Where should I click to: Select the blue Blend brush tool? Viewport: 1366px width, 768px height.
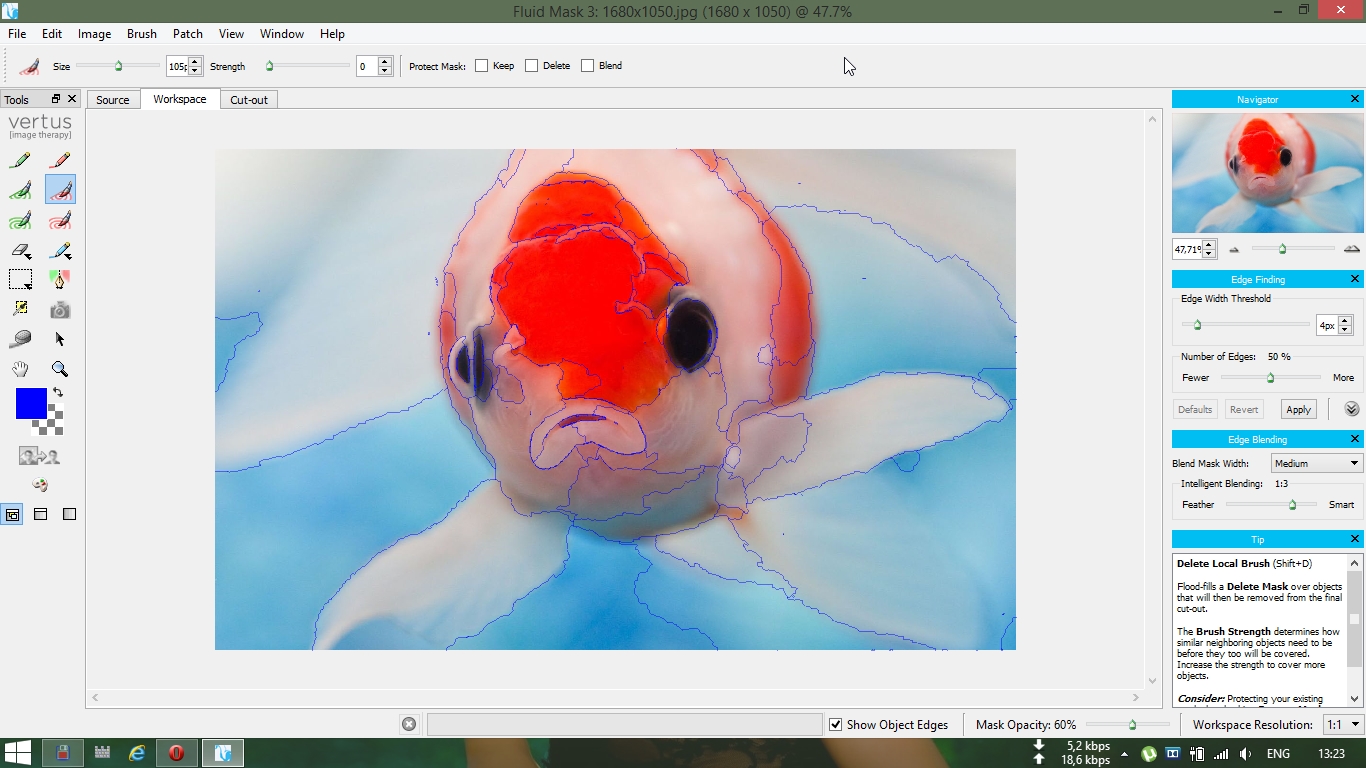pyautogui.click(x=60, y=250)
